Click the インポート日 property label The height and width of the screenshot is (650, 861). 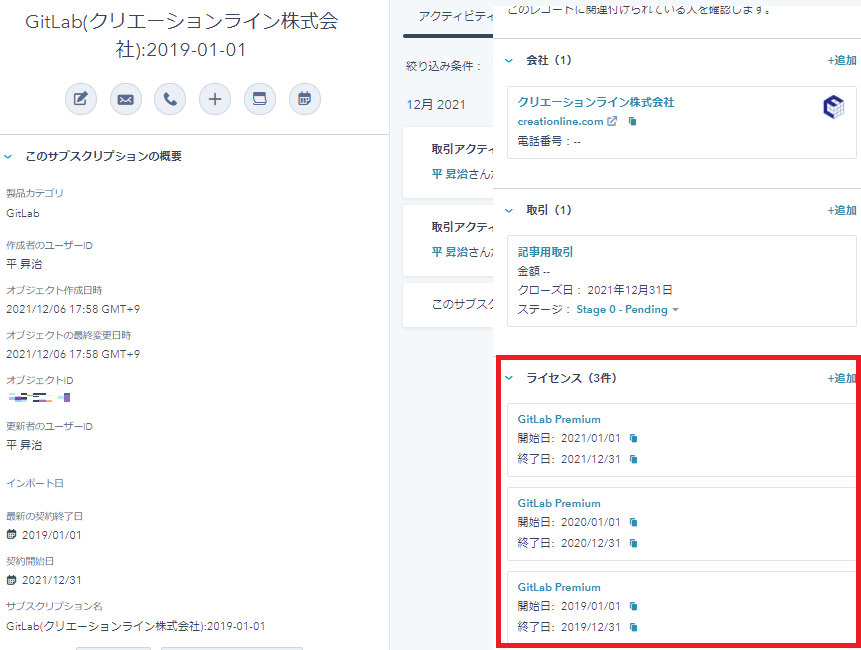coord(35,483)
